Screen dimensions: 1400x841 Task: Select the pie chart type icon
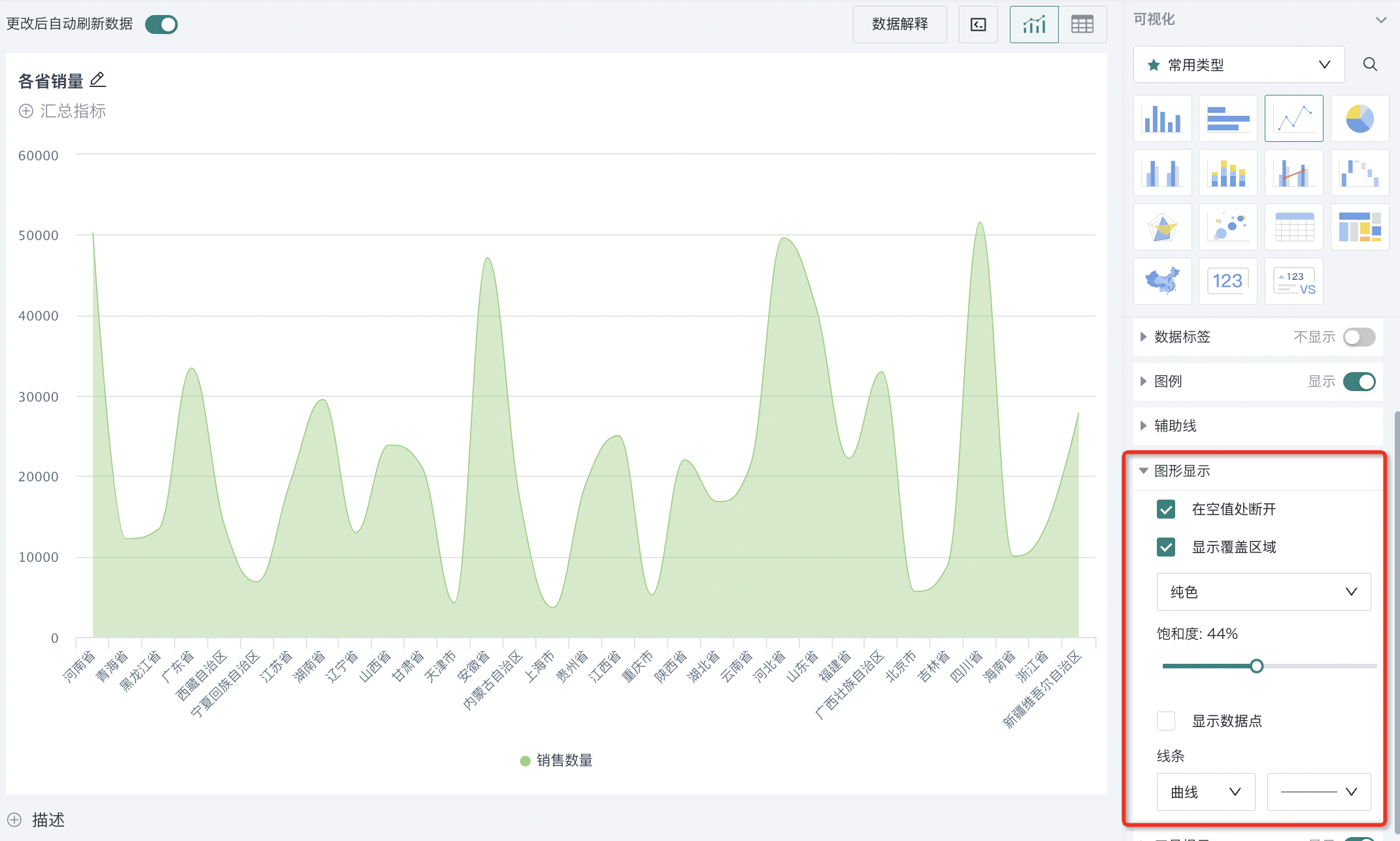(x=1359, y=118)
